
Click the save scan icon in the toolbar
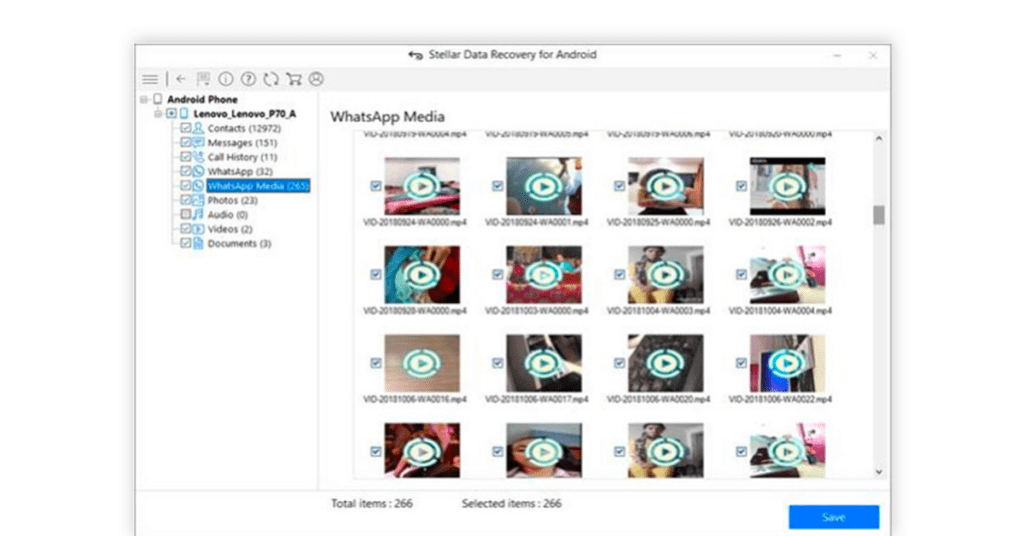204,79
